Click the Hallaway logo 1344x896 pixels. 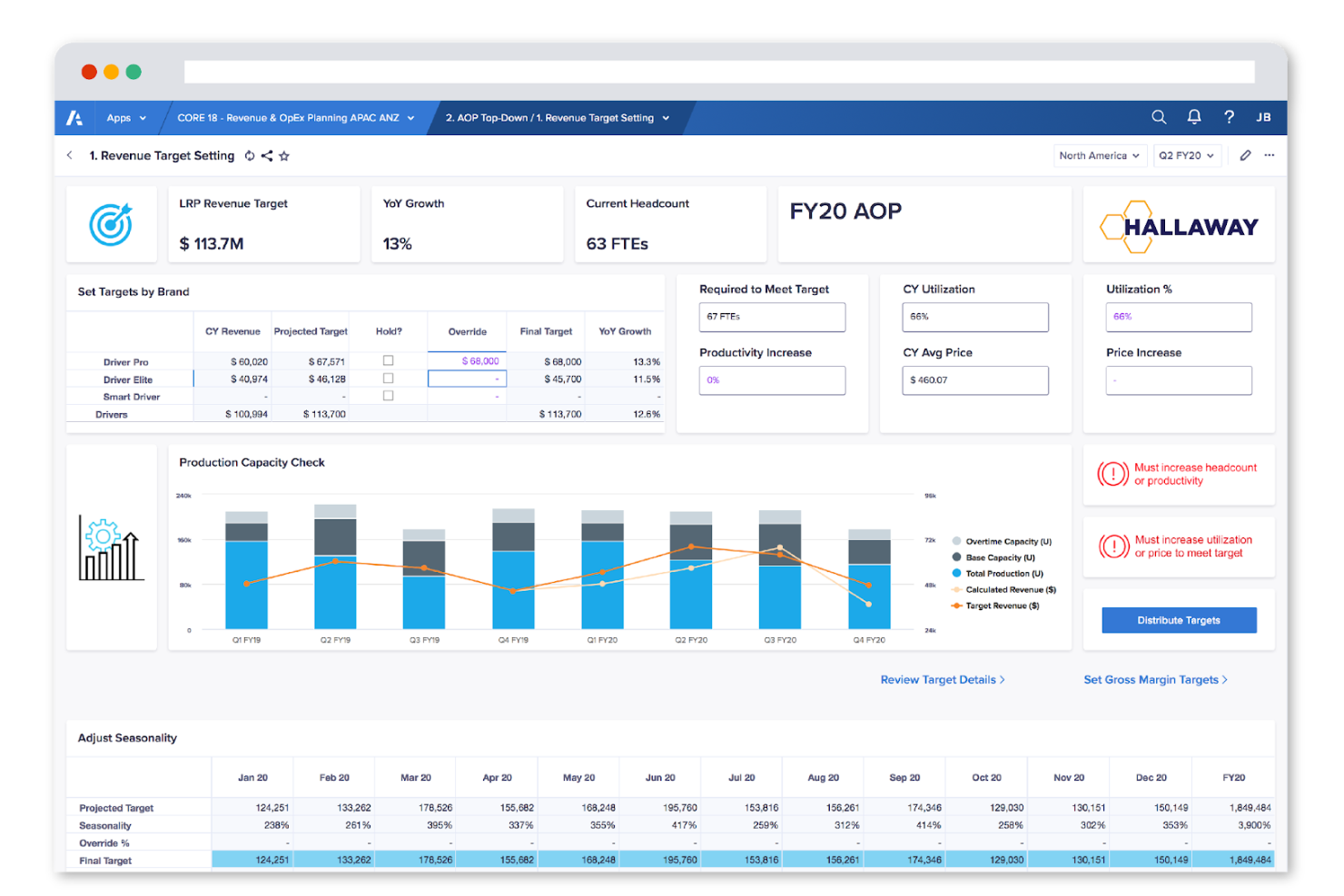(1179, 226)
